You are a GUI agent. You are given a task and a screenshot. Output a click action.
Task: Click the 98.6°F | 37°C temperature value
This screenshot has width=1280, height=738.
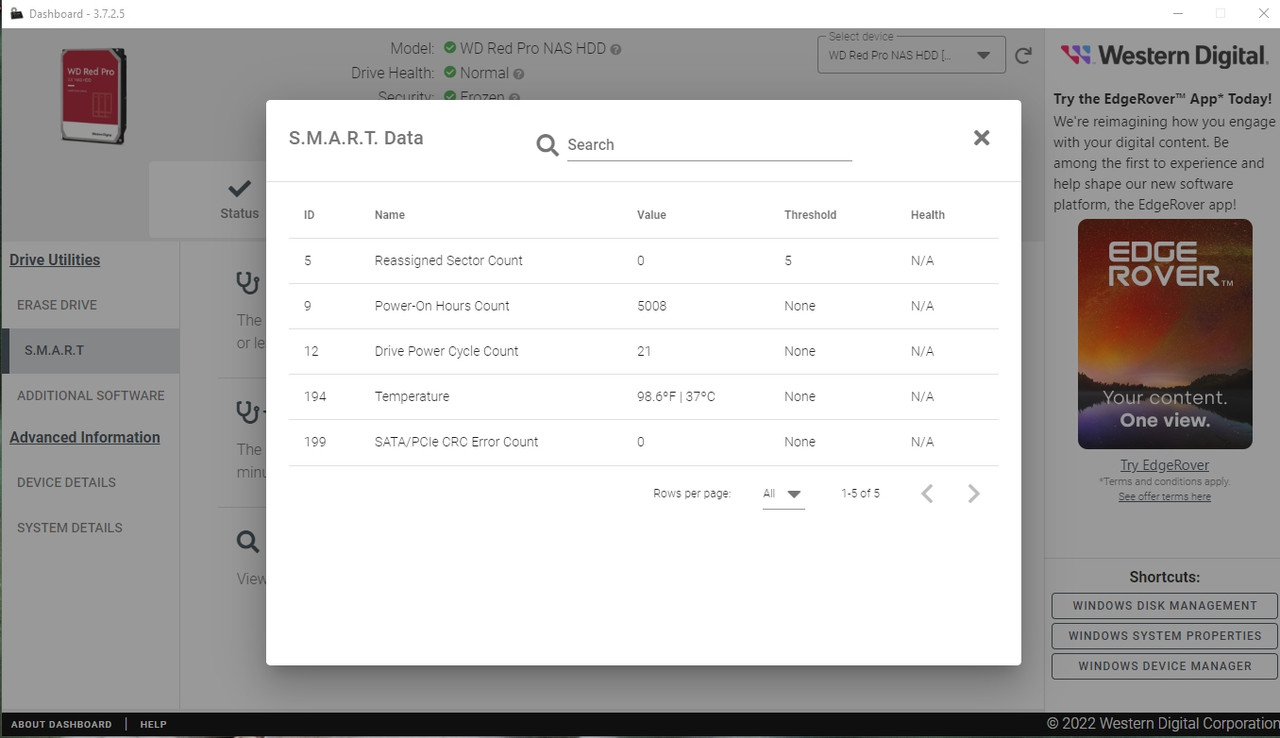click(676, 397)
